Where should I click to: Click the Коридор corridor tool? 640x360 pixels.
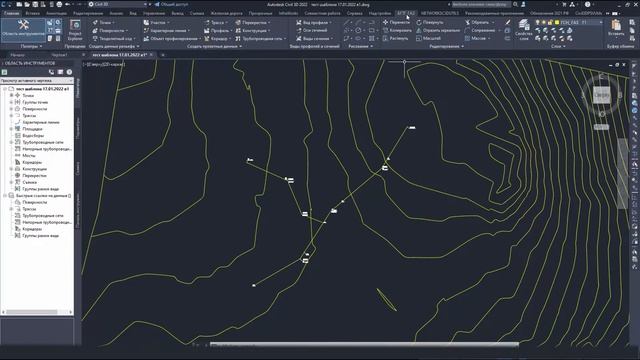217,38
